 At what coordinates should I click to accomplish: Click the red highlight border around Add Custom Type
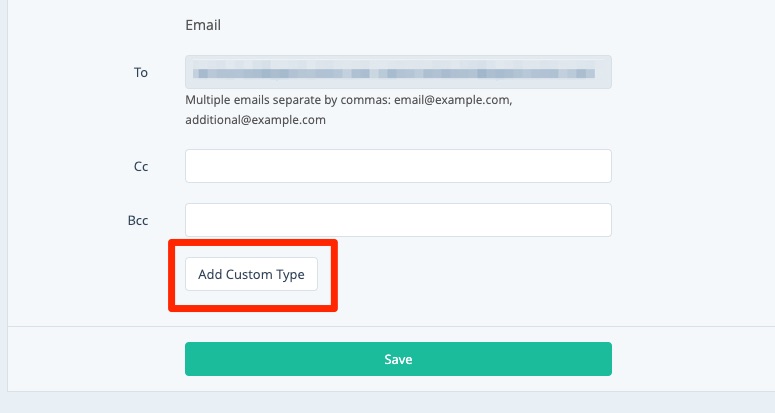tap(252, 242)
